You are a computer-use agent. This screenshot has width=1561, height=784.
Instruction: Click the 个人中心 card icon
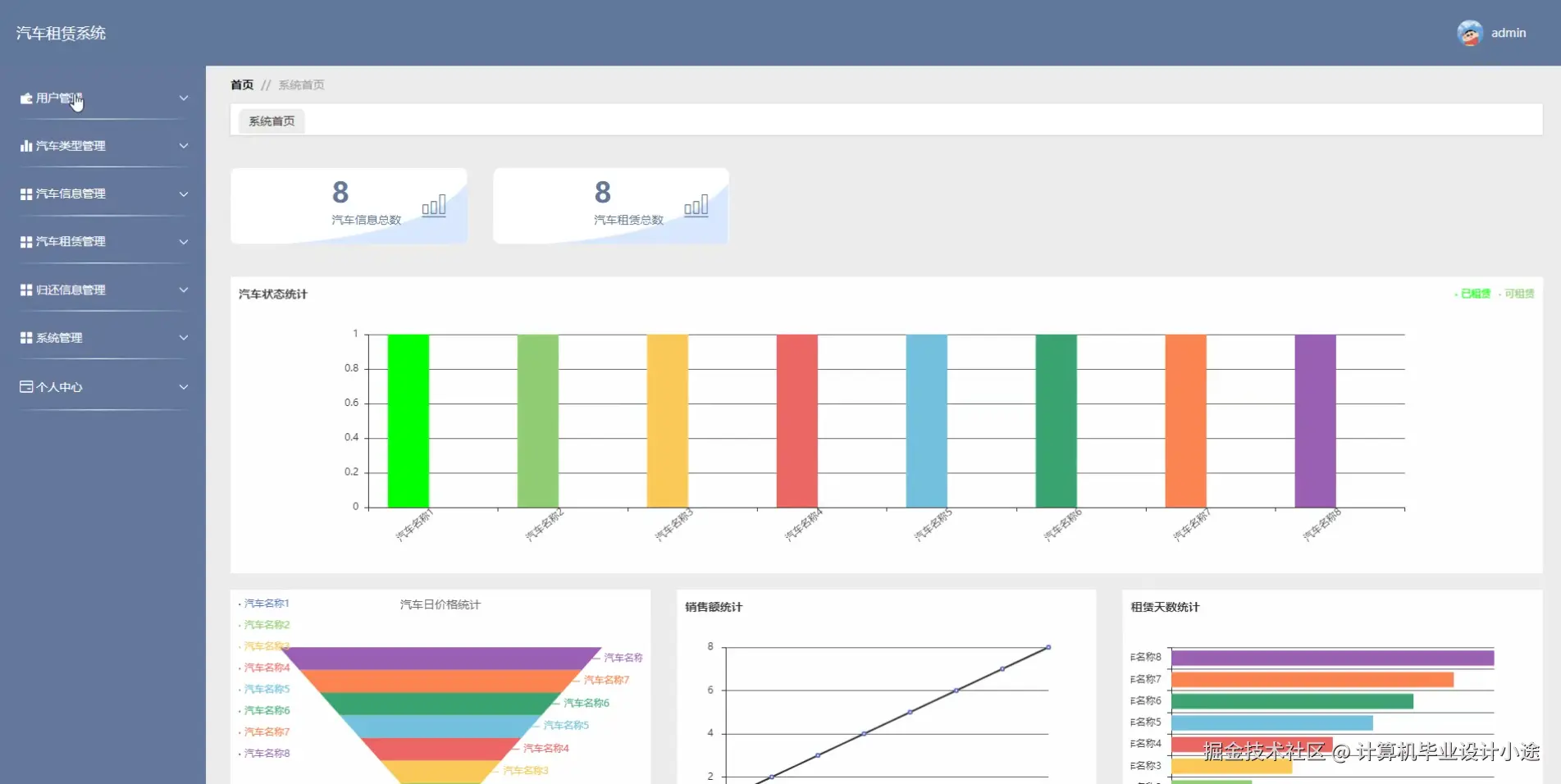pos(26,386)
